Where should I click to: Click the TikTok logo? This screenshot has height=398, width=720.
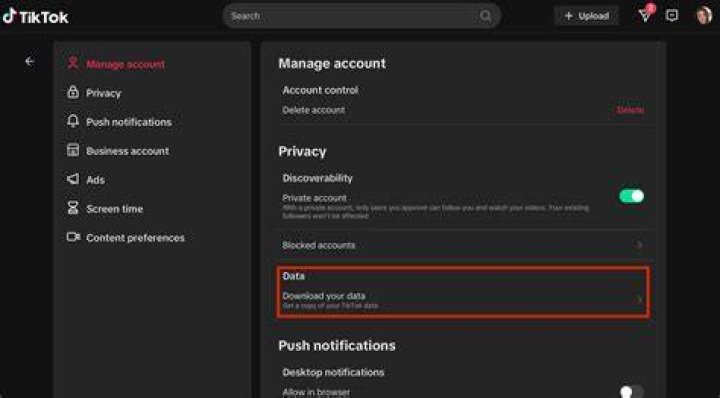tap(35, 17)
